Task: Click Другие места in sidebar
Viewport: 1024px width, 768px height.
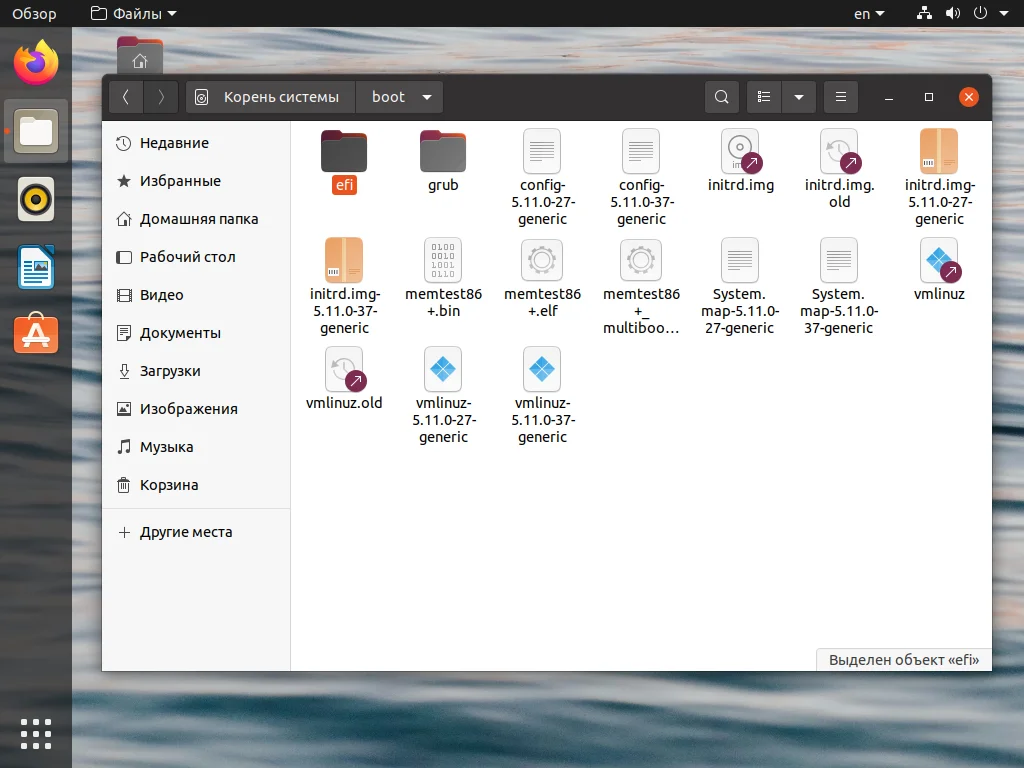Action: [x=186, y=532]
